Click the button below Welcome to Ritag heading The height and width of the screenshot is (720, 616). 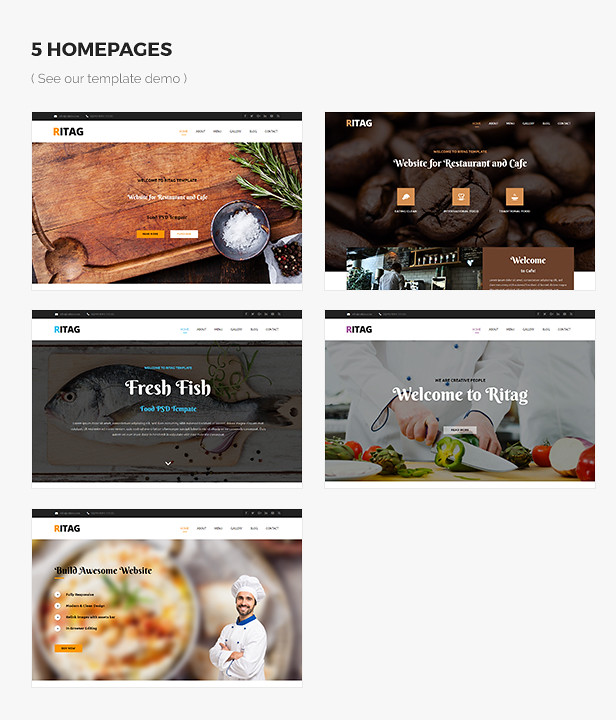(x=460, y=430)
